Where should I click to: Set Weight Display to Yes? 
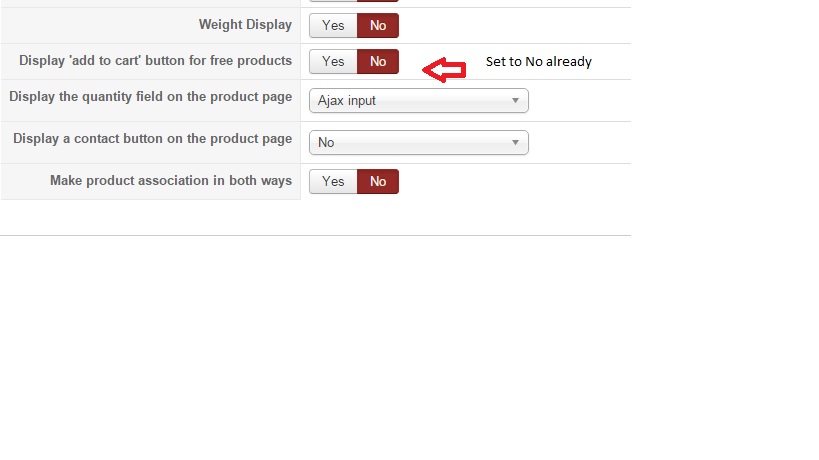coord(333,25)
